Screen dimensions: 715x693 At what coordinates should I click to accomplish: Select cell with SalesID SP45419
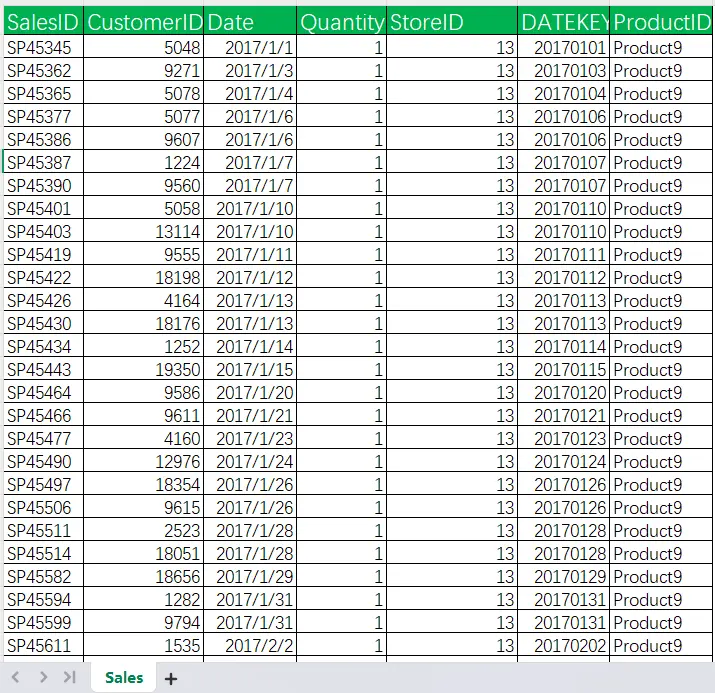43,253
